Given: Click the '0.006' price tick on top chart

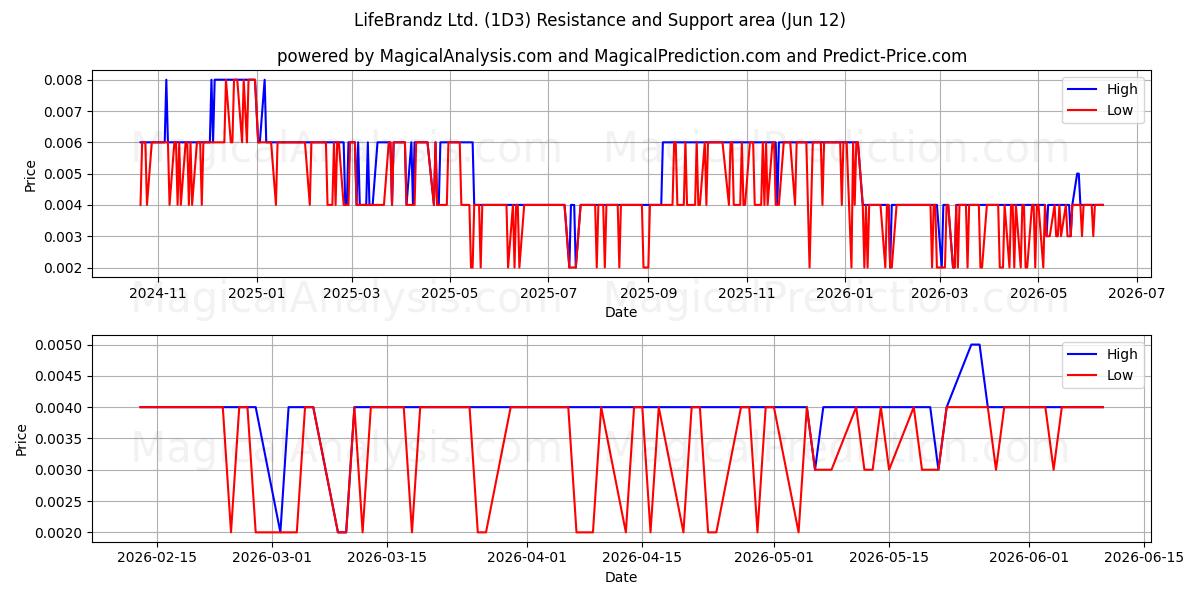Looking at the screenshot, I should [x=64, y=143].
